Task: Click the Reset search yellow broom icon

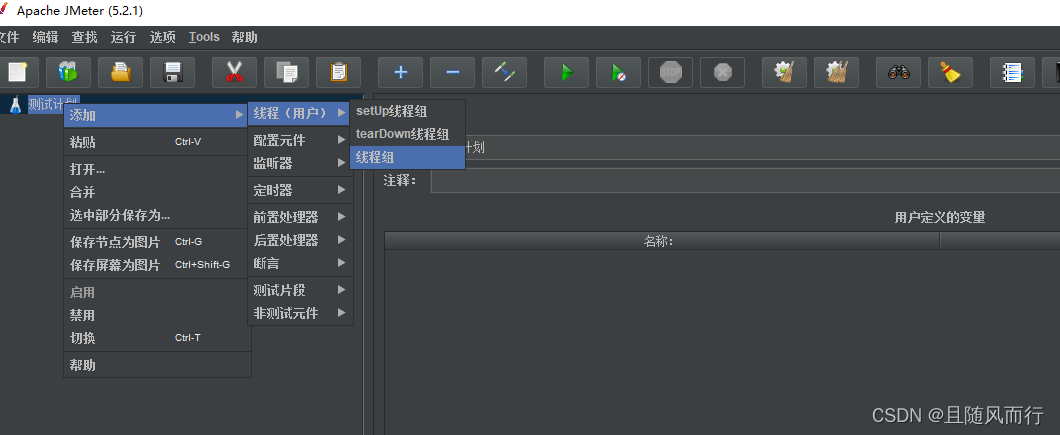Action: coord(951,72)
